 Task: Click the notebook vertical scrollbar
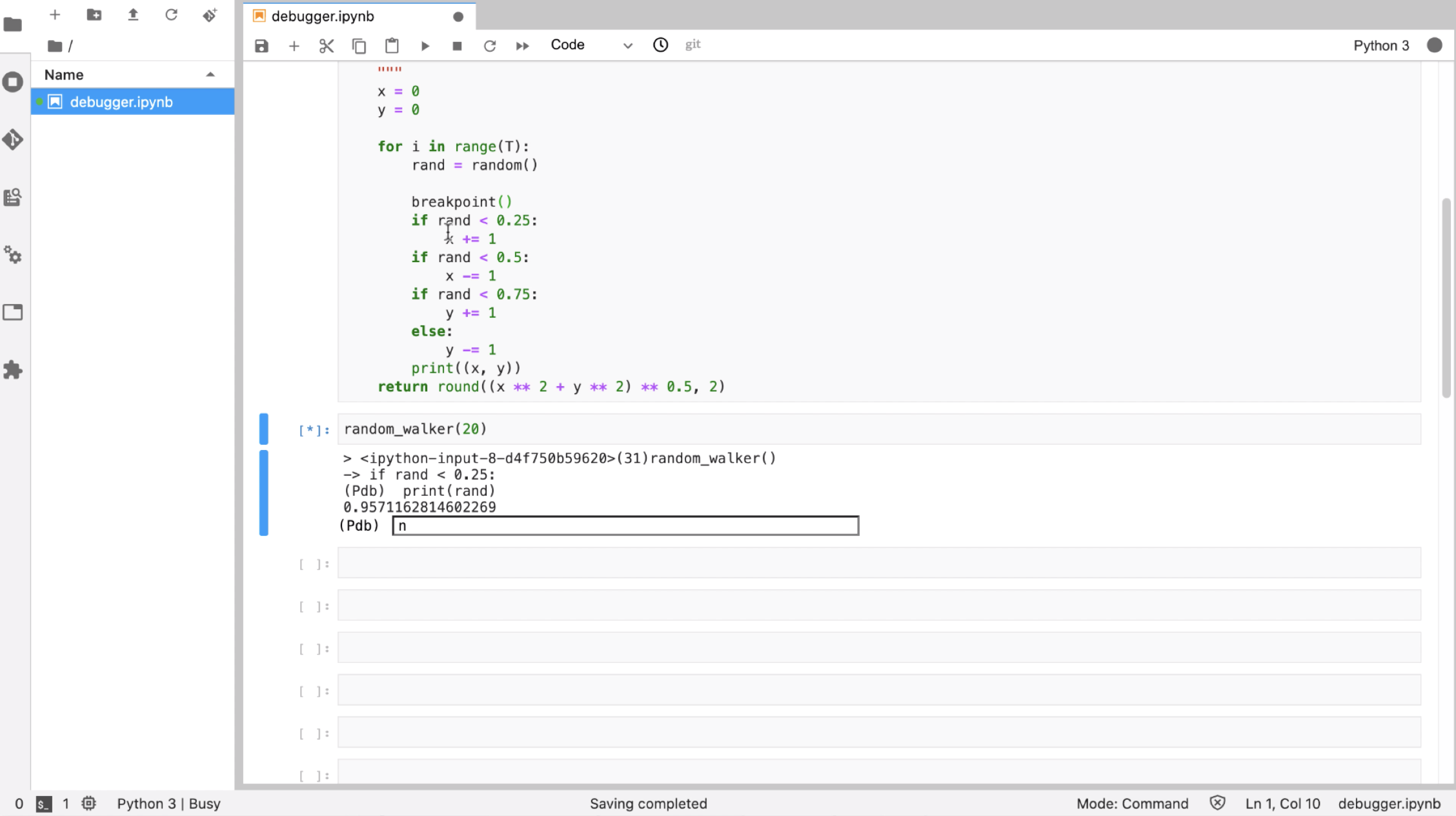click(x=1446, y=297)
